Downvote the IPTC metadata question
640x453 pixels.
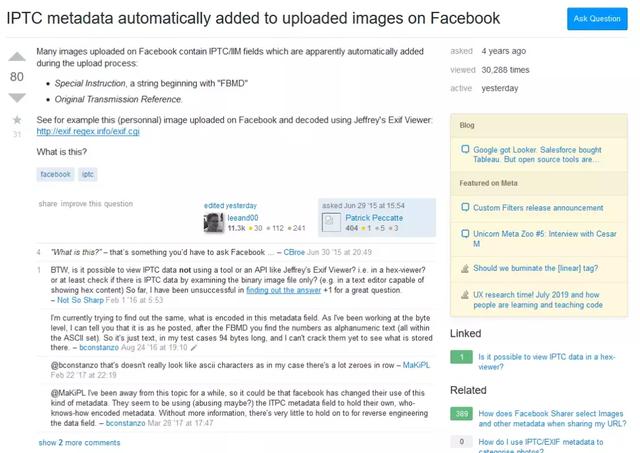[x=17, y=97]
